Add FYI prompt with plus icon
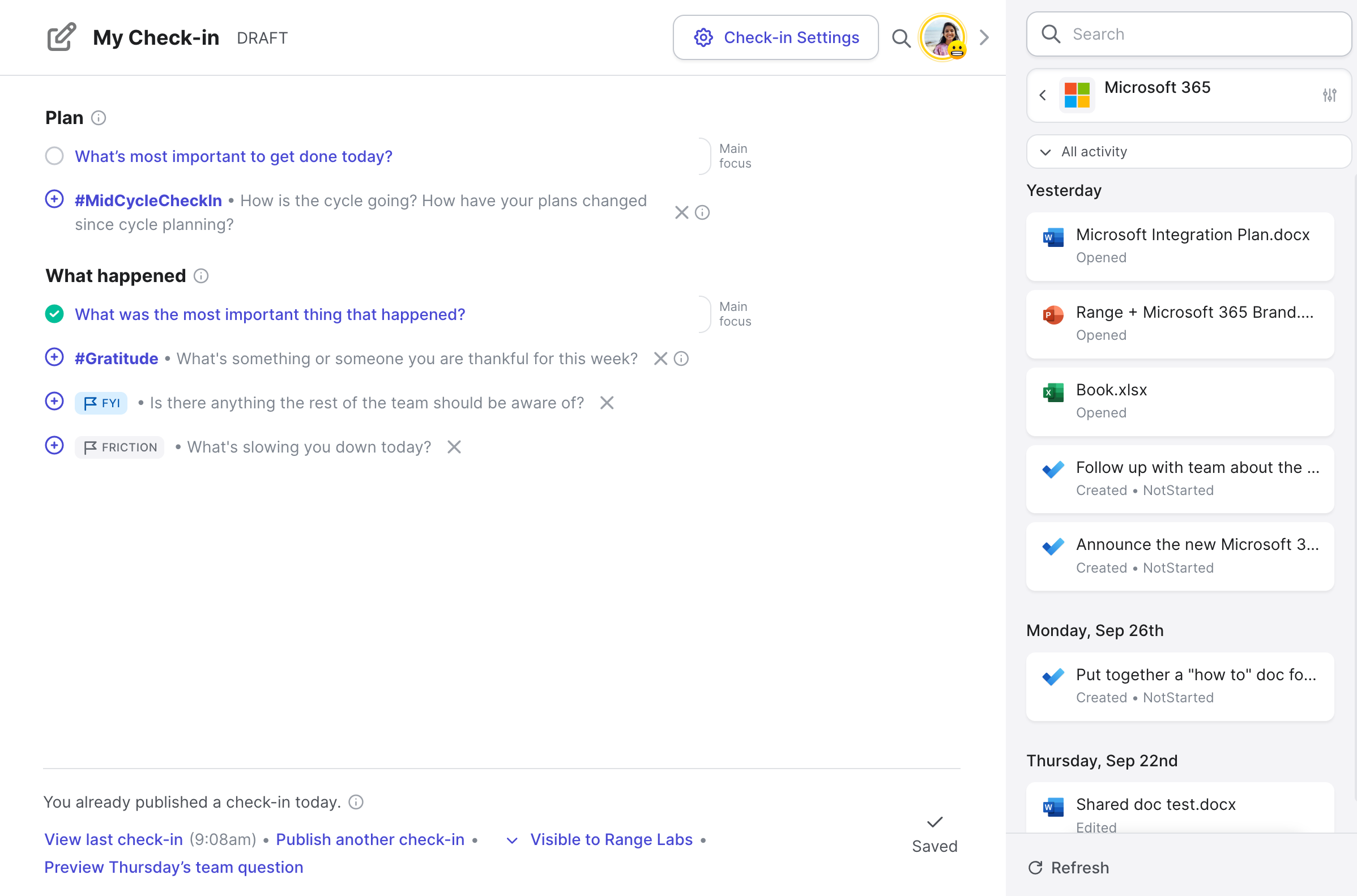Screen dimensions: 1357x896 [x=54, y=401]
